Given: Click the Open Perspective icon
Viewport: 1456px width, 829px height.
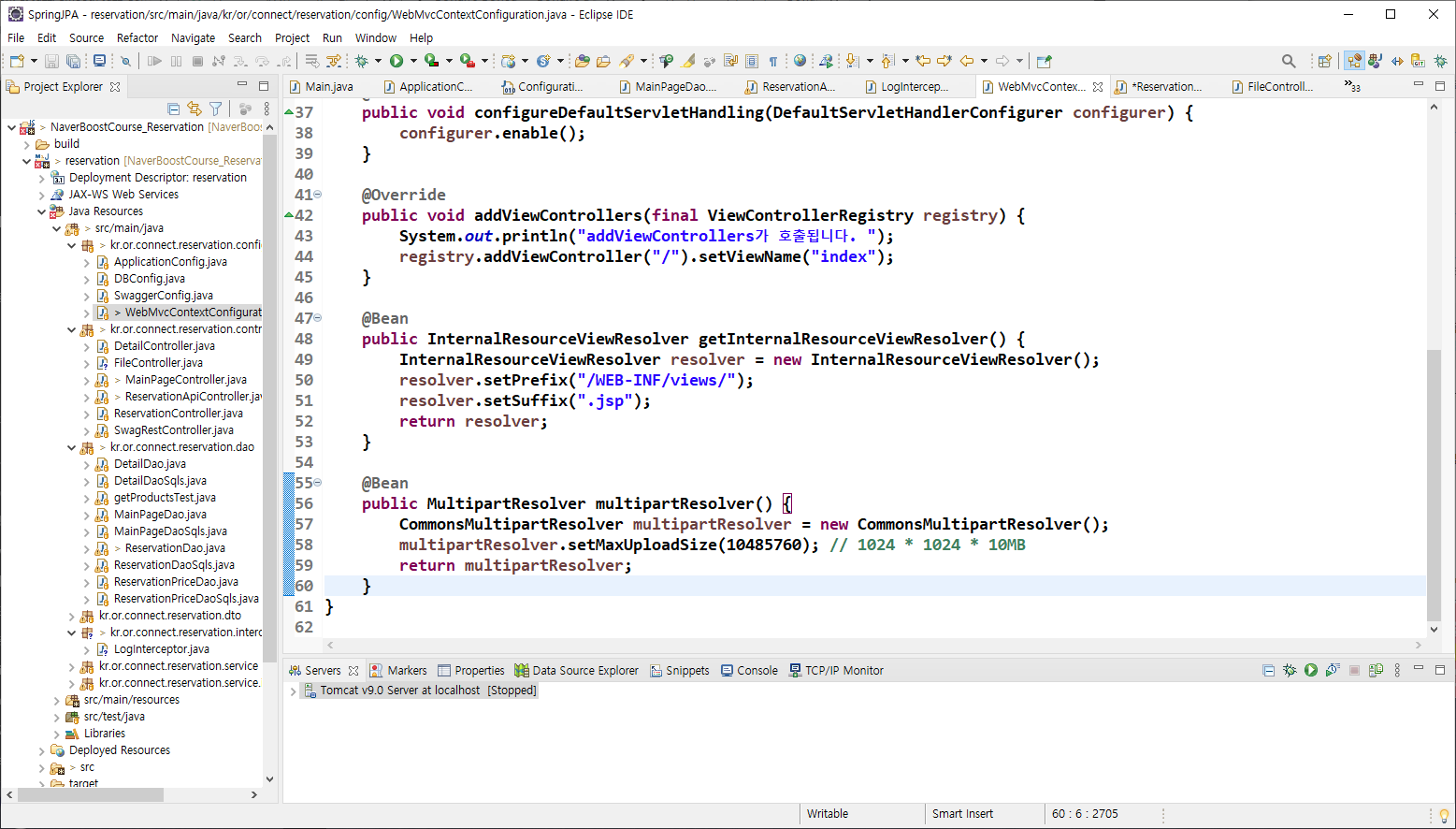Looking at the screenshot, I should tap(1325, 61).
